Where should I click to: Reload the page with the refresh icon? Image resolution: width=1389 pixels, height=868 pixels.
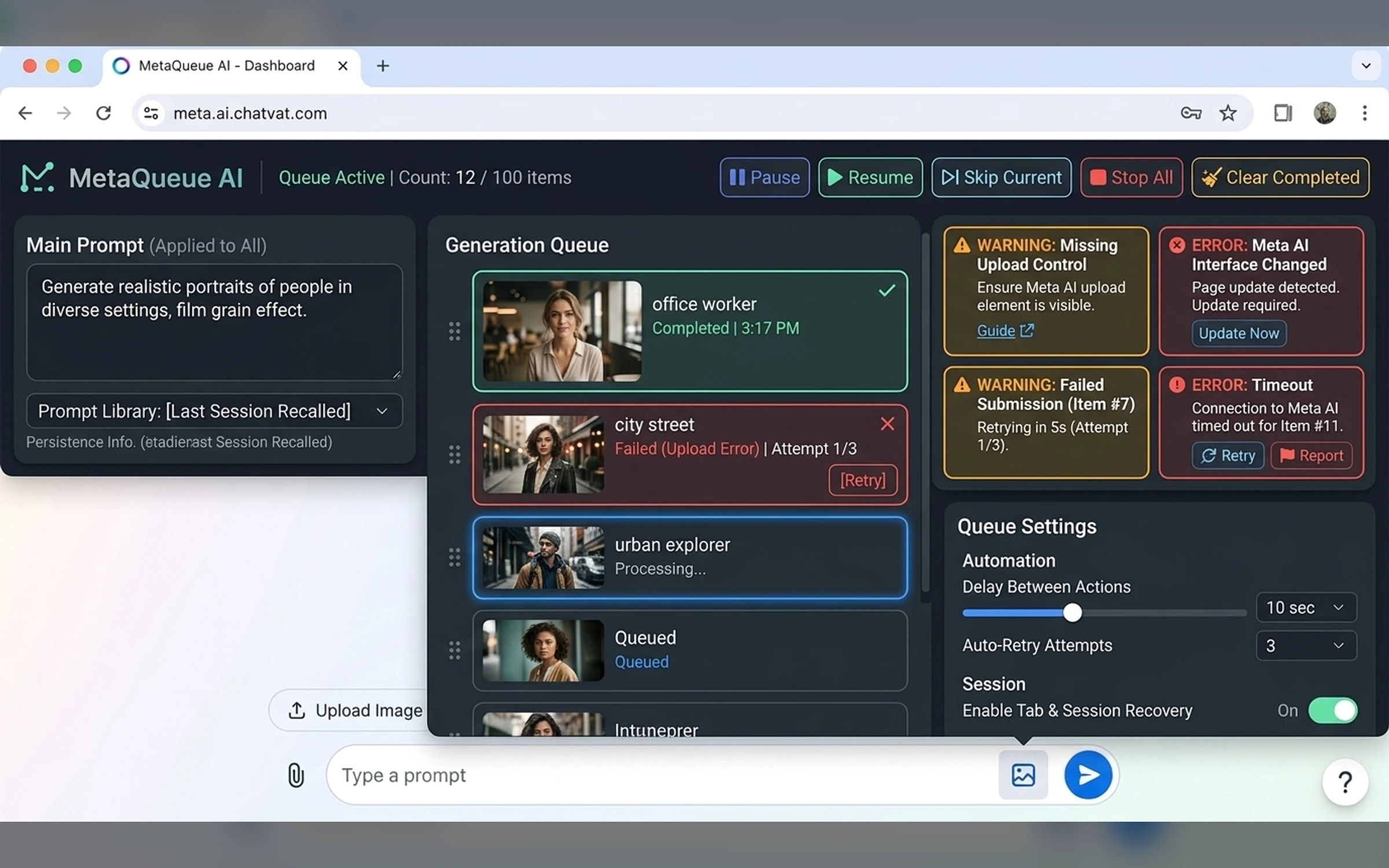(104, 113)
